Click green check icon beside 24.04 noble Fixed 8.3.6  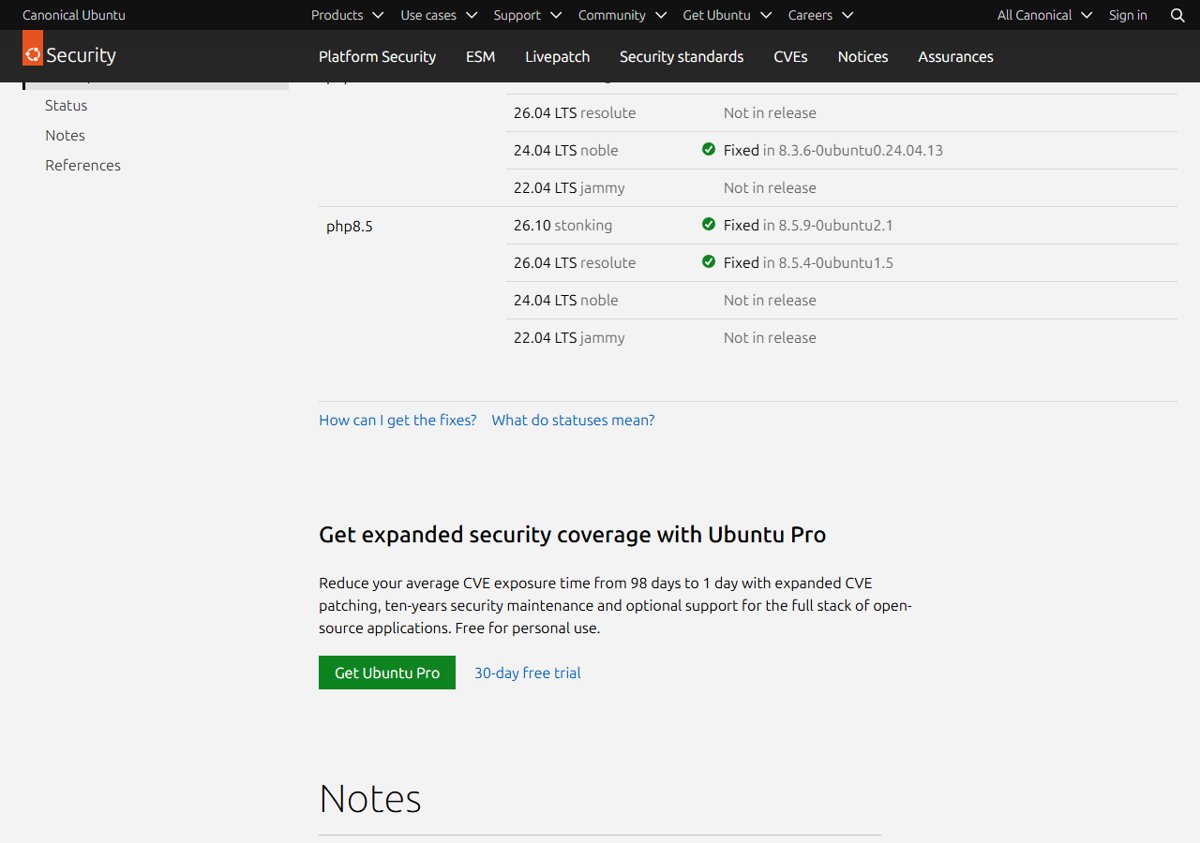coord(709,150)
